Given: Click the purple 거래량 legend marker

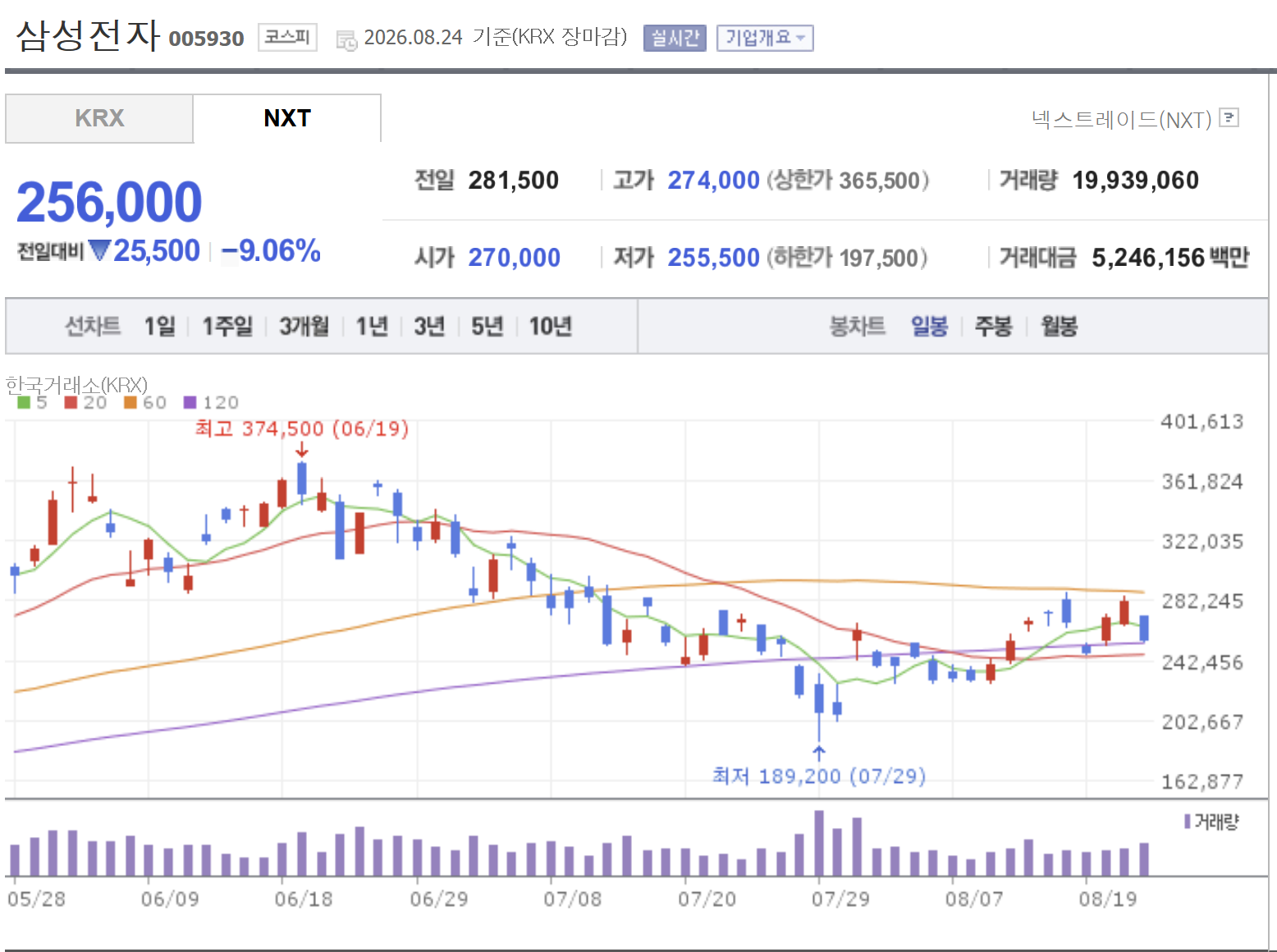Looking at the screenshot, I should click(x=1188, y=821).
